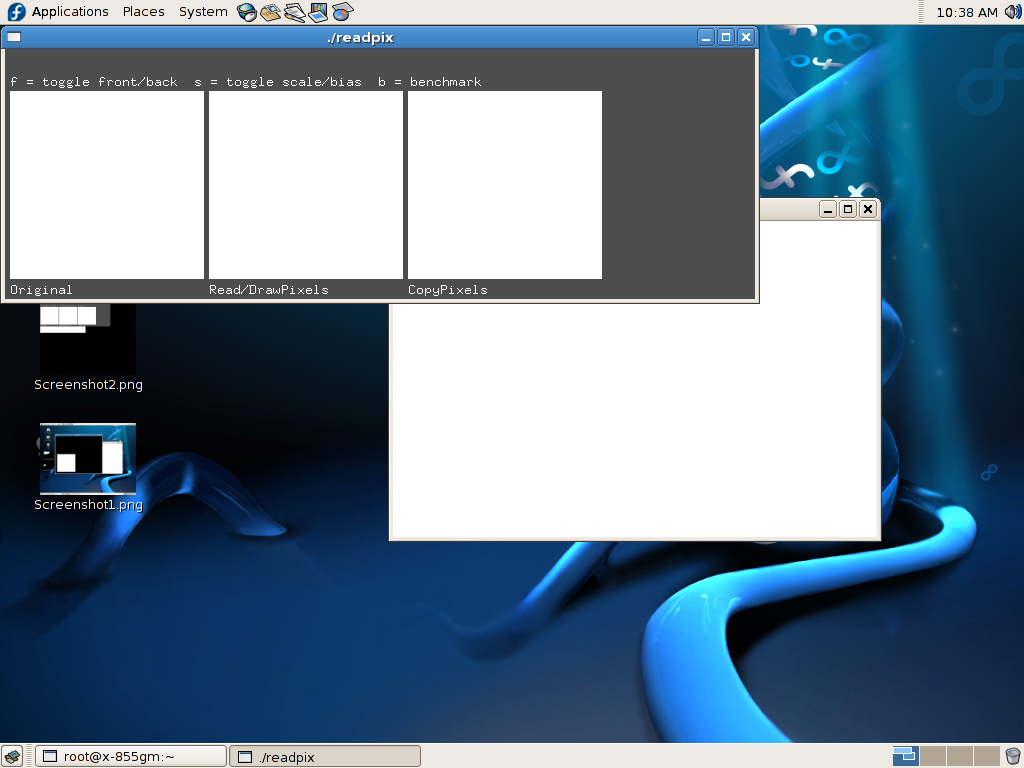This screenshot has width=1024, height=768.
Task: Open the Trash icon in bottom panel
Action: [1013, 756]
